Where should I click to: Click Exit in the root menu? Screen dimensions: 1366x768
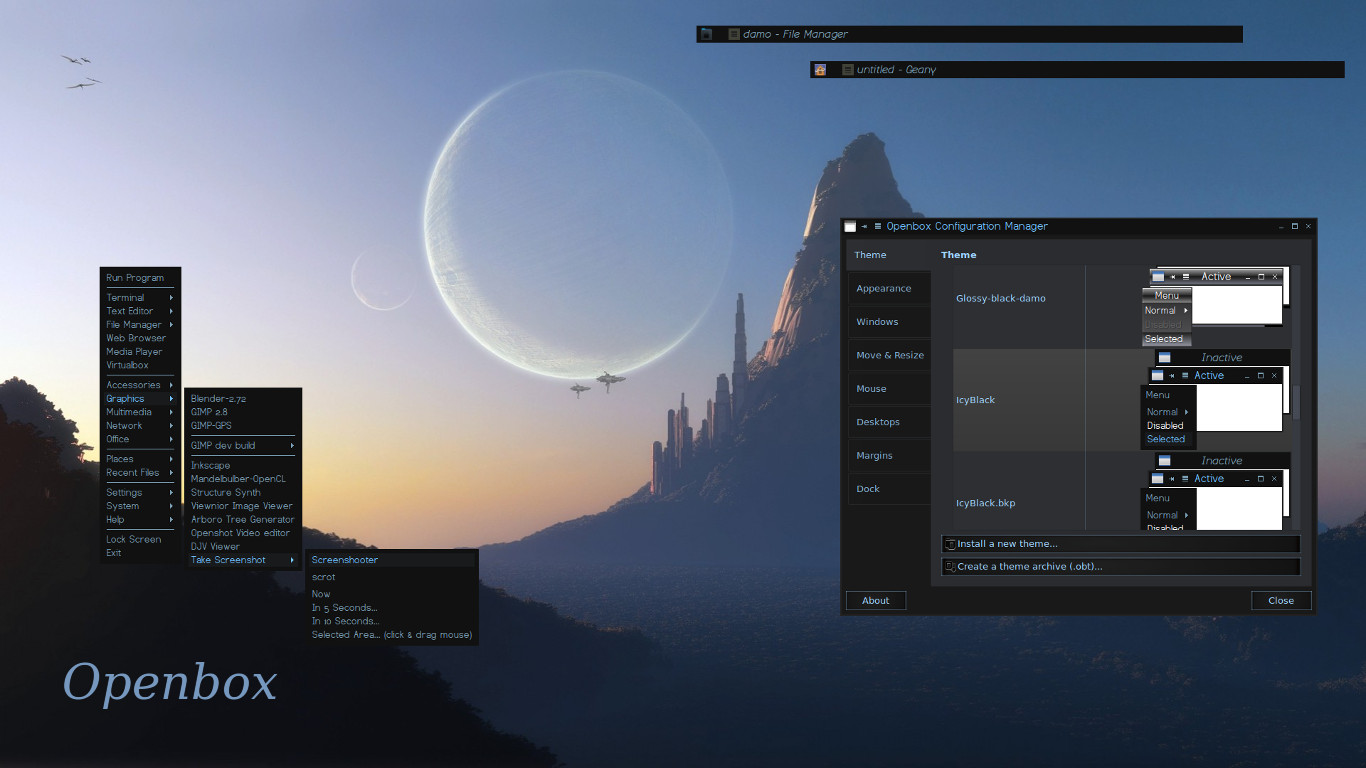click(140, 553)
